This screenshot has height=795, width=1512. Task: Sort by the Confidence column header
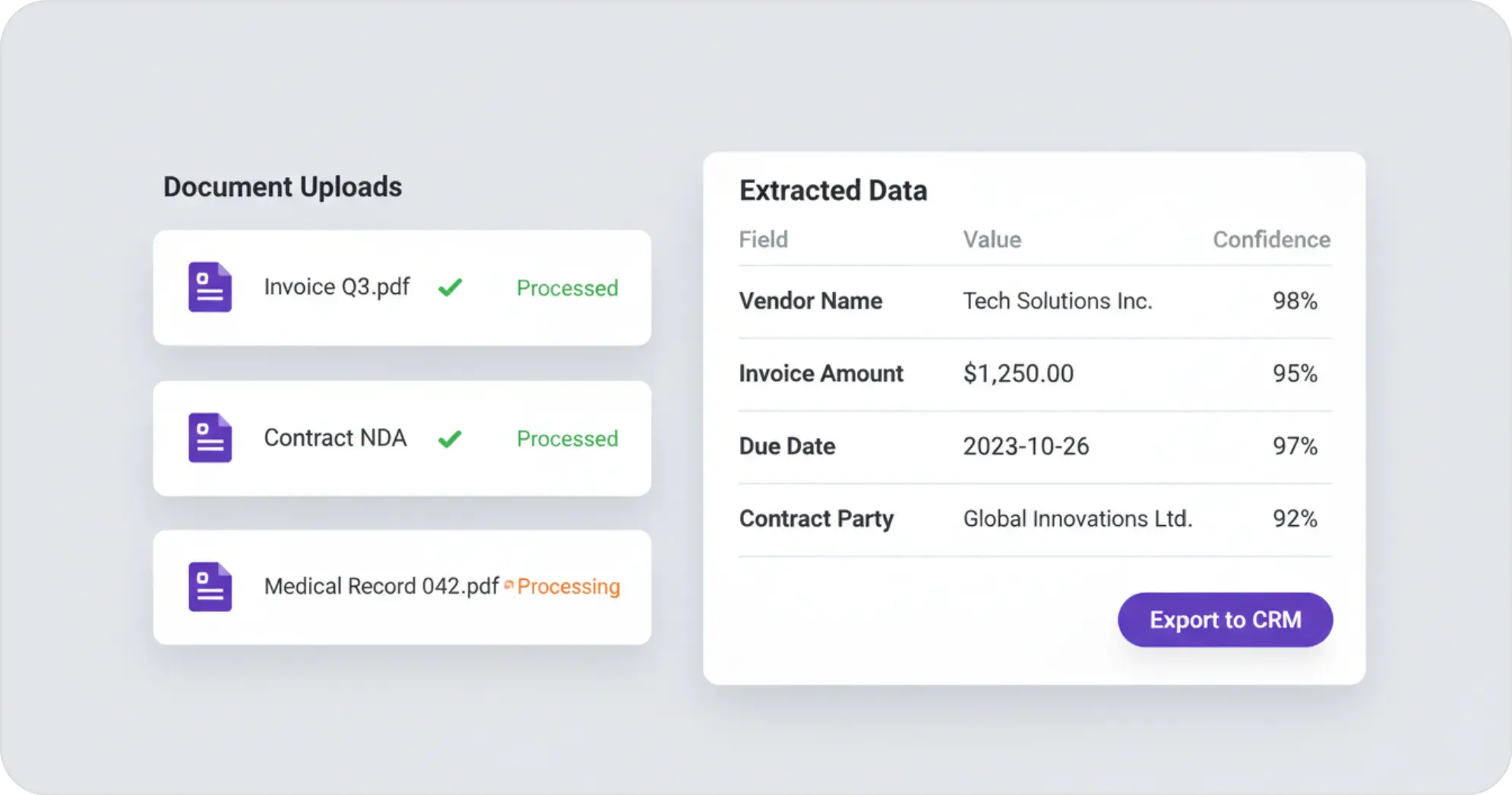(1271, 239)
